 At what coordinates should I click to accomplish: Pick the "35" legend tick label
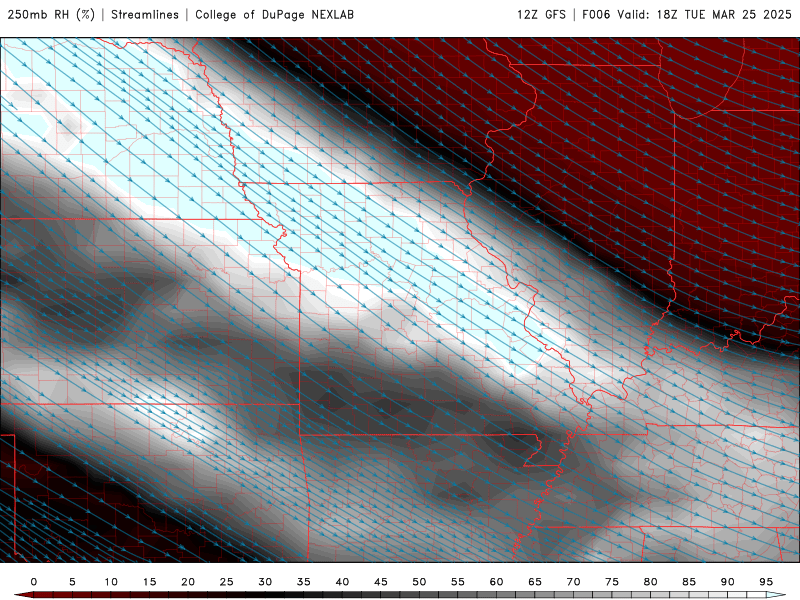304,582
